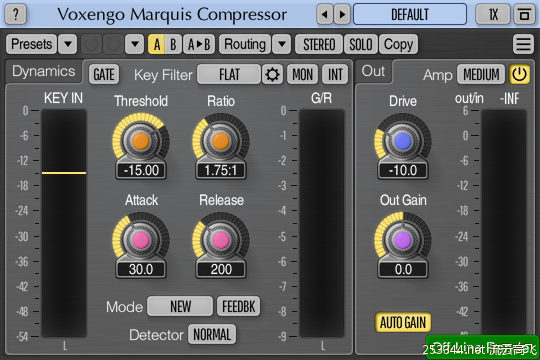The height and width of the screenshot is (360, 540).
Task: Click the Ratio knob
Action: (x=221, y=141)
